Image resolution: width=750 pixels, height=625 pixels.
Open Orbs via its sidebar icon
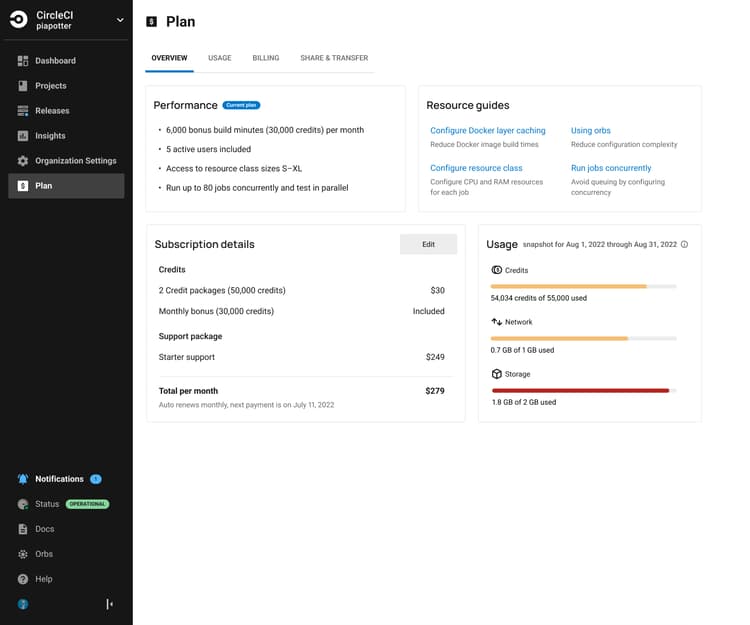[x=23, y=554]
